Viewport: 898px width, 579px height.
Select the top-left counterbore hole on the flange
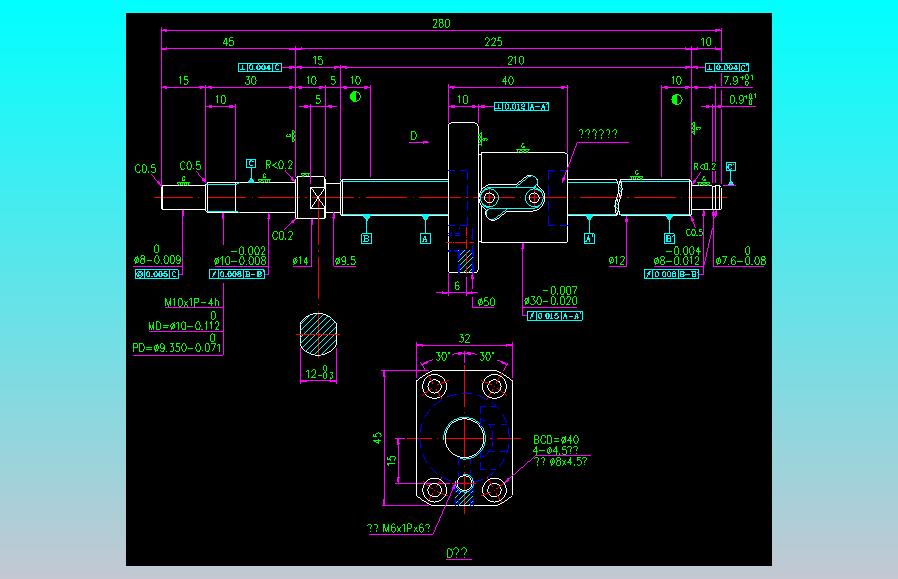point(435,387)
